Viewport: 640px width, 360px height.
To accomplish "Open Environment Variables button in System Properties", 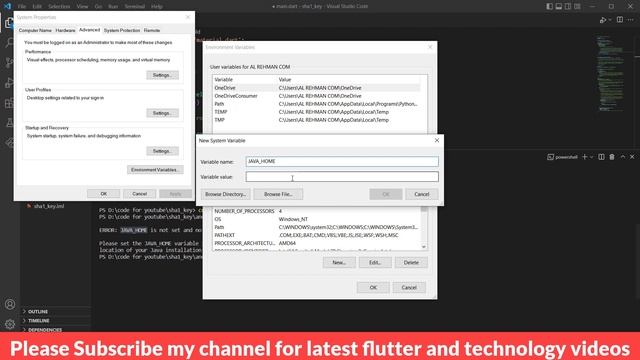I will [x=155, y=169].
